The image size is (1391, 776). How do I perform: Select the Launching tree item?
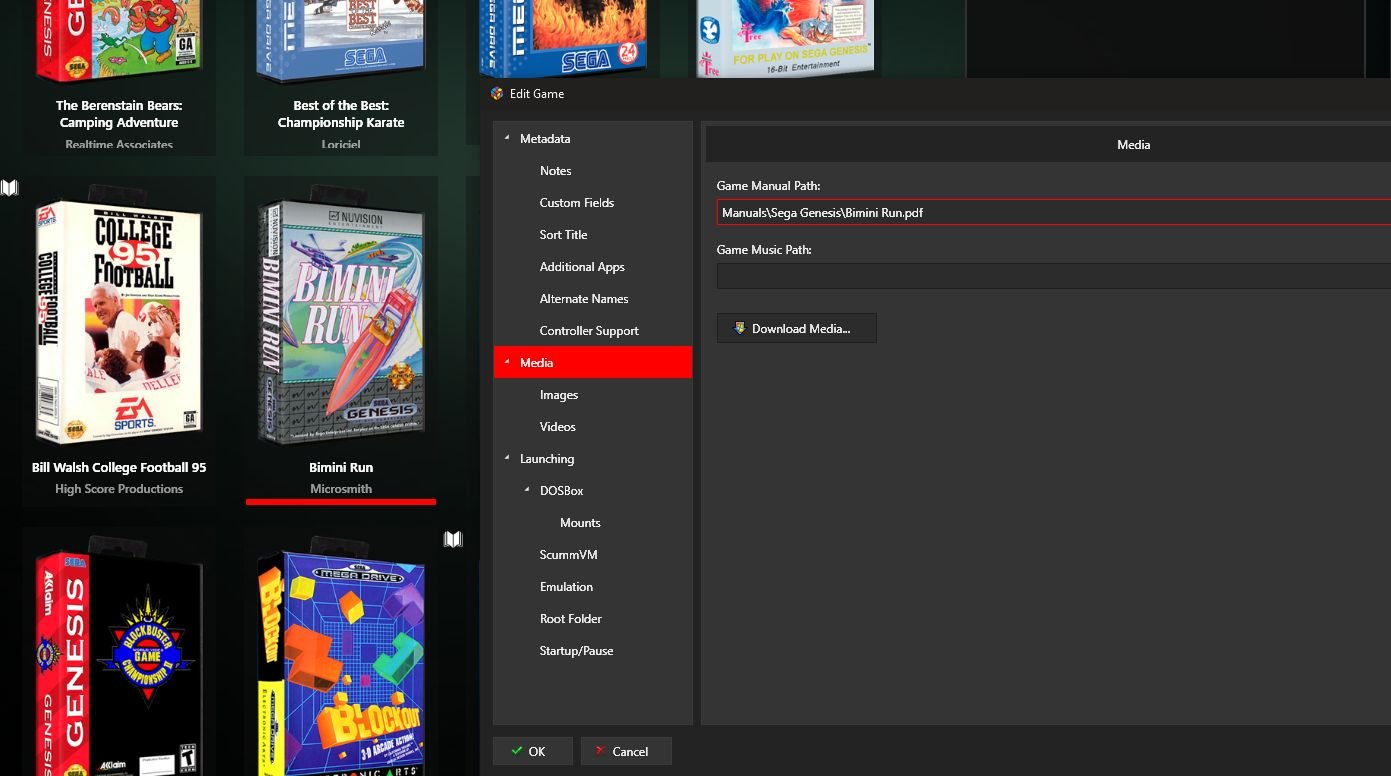pyautogui.click(x=547, y=459)
